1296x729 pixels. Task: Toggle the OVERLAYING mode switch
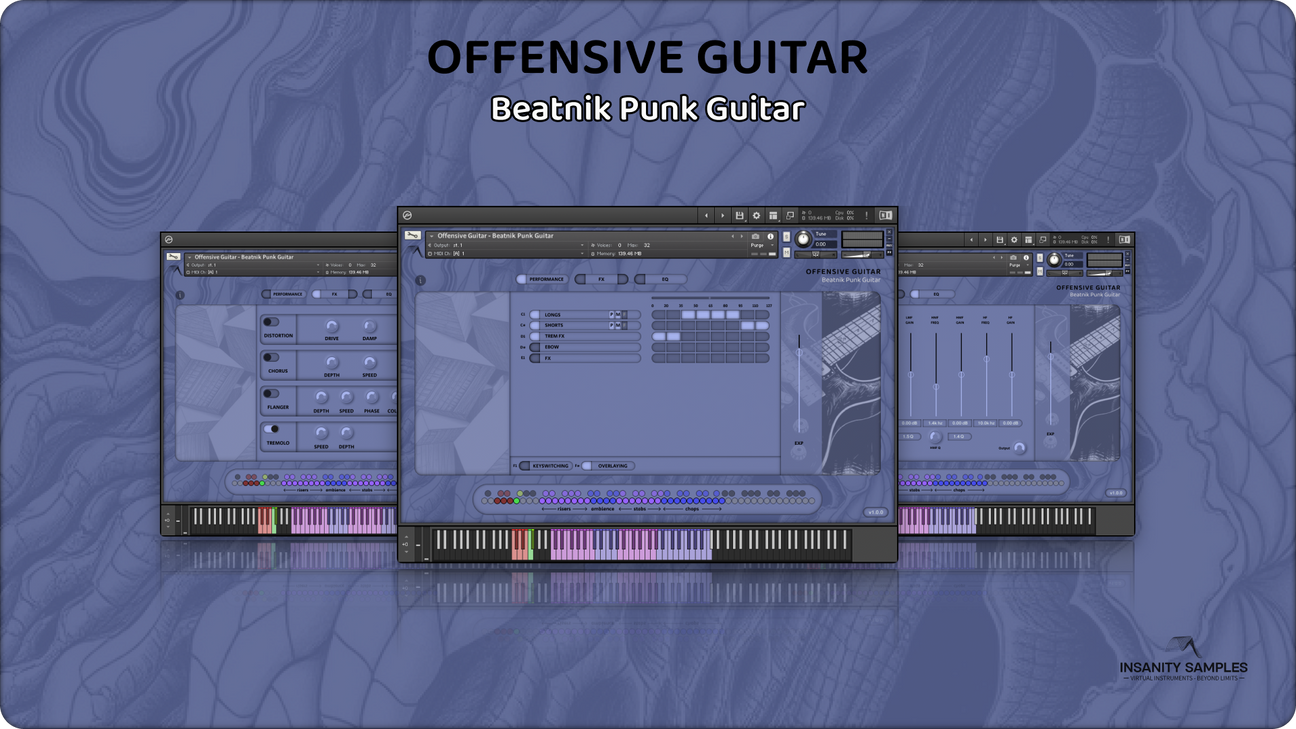586,466
